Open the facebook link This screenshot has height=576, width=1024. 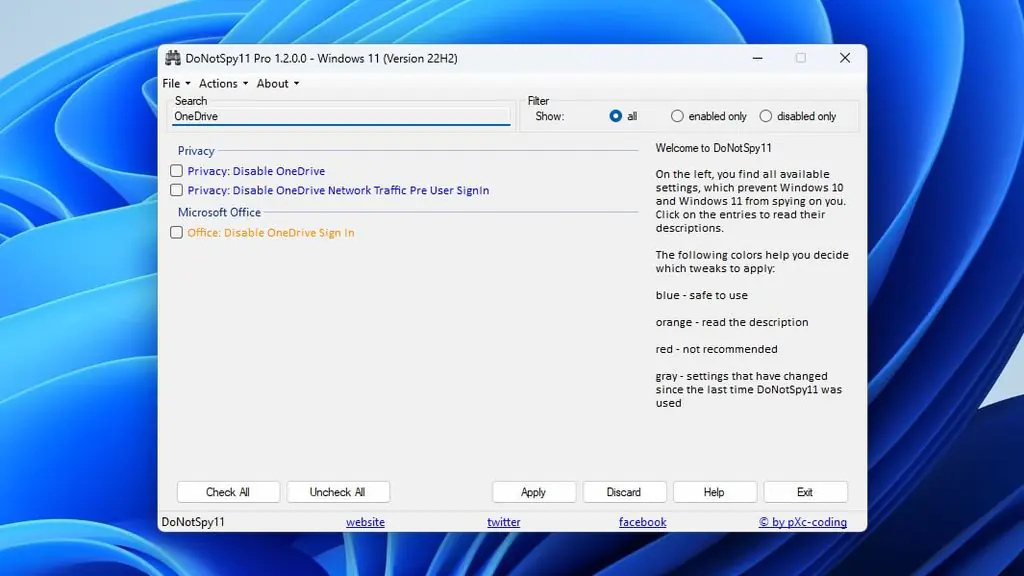(642, 522)
